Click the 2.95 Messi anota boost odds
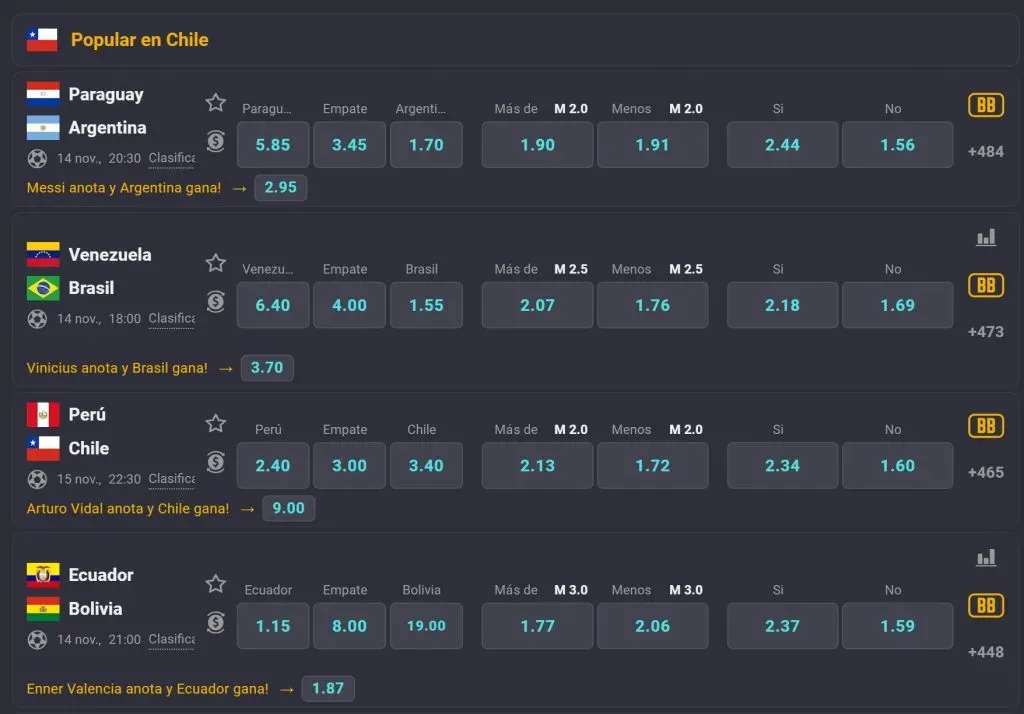The width and height of the screenshot is (1024, 714). (280, 187)
